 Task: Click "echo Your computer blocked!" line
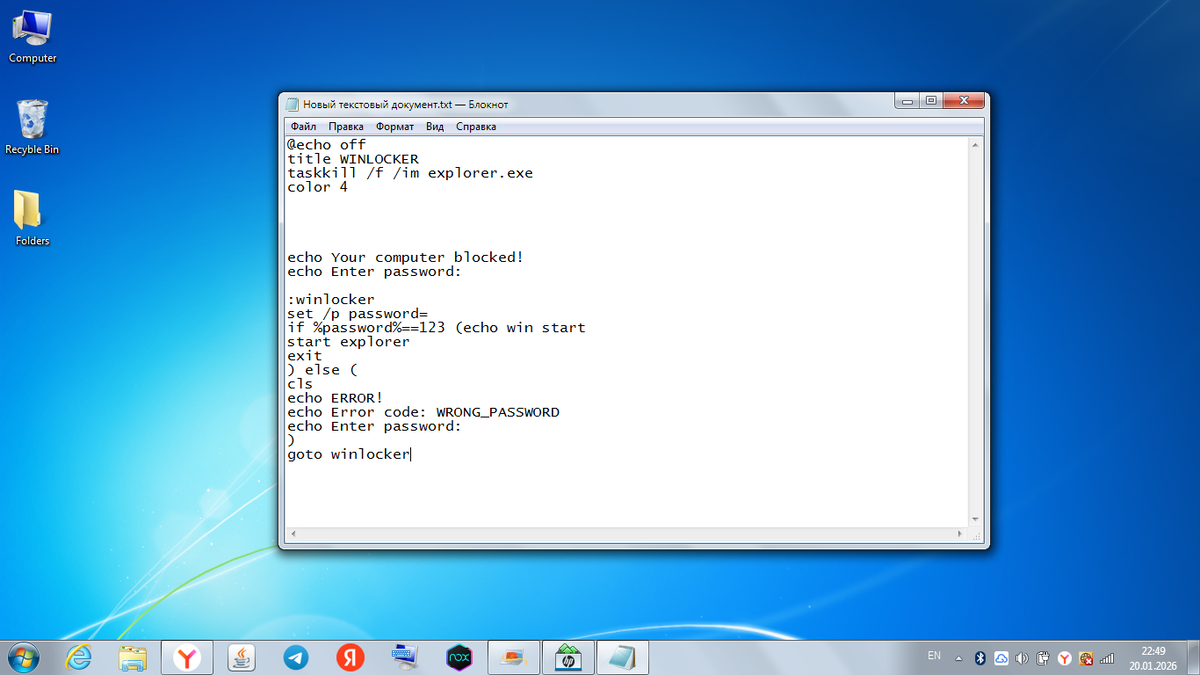point(405,257)
